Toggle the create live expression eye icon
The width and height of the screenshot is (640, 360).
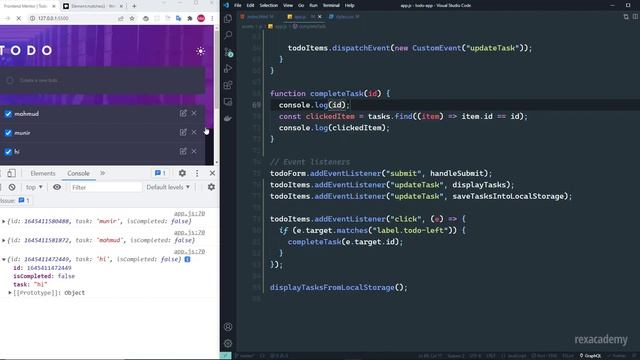pyautogui.click(x=57, y=187)
